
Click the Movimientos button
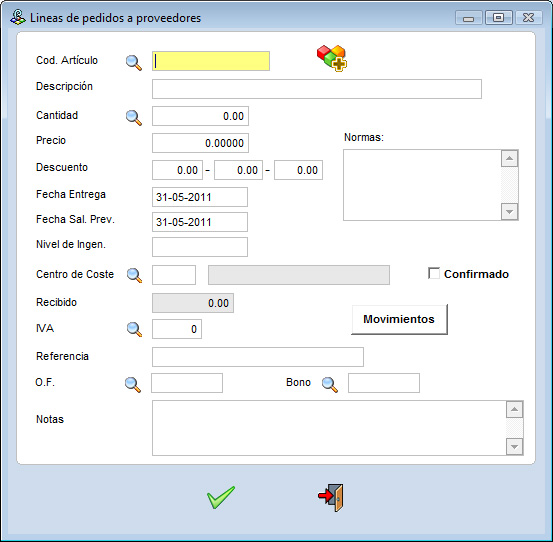[399, 319]
